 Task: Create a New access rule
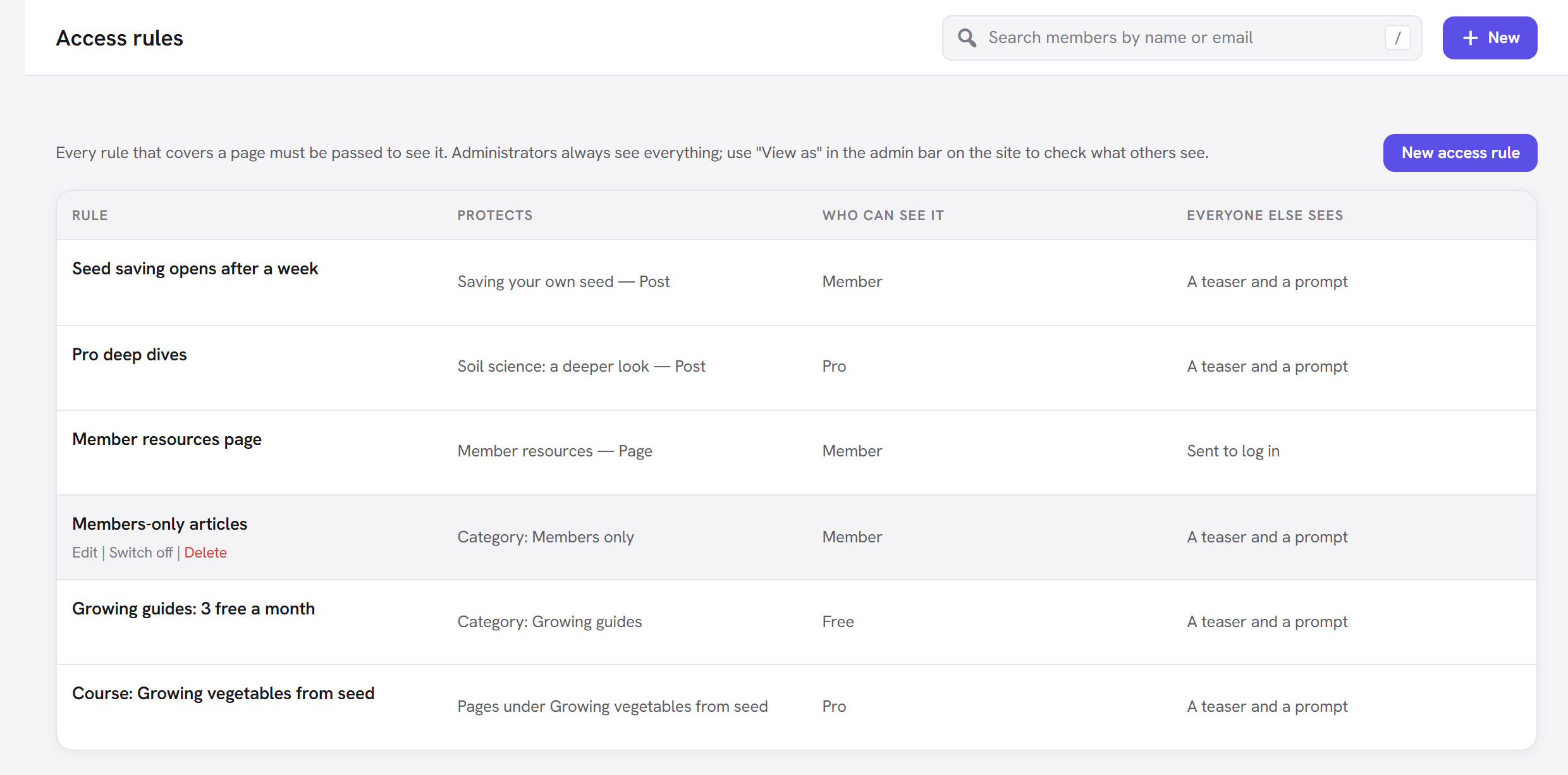coord(1460,153)
